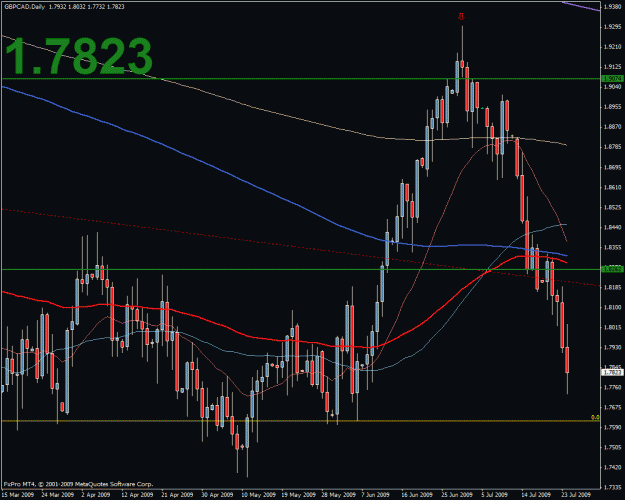Click the 1.9210 price axis label
The image size is (625, 500).
click(x=613, y=47)
